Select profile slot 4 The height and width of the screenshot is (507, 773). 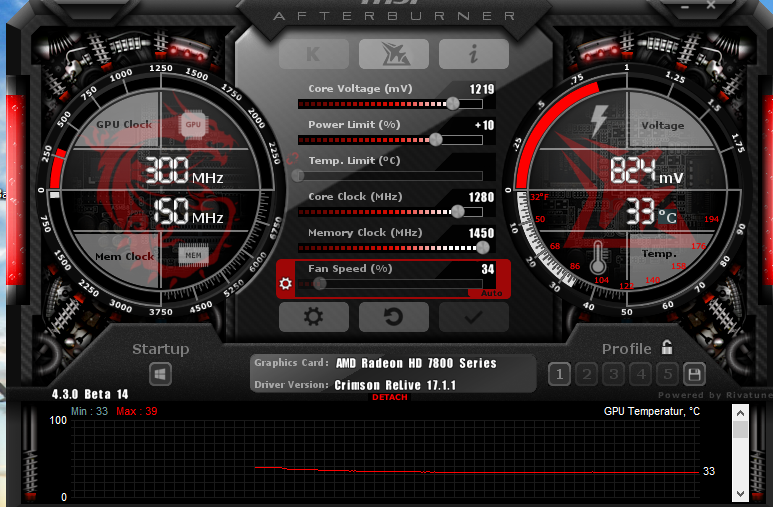[x=640, y=374]
